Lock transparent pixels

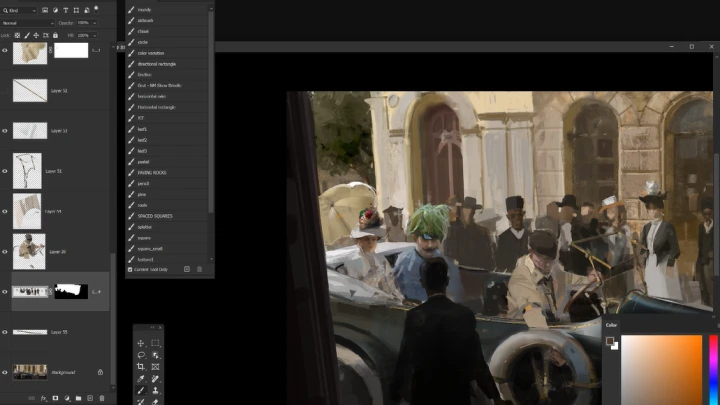17,35
